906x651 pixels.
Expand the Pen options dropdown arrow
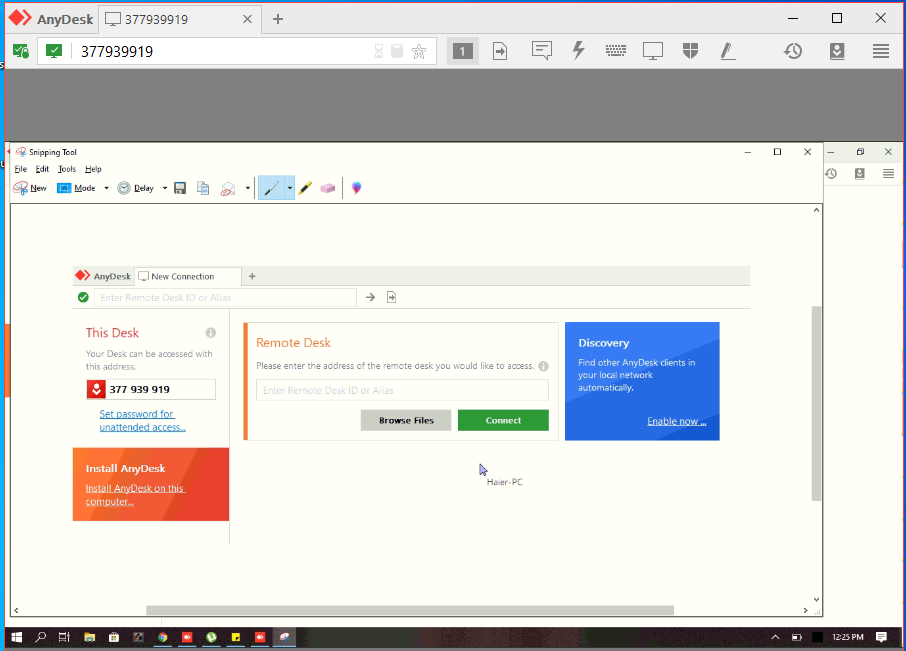(289, 188)
